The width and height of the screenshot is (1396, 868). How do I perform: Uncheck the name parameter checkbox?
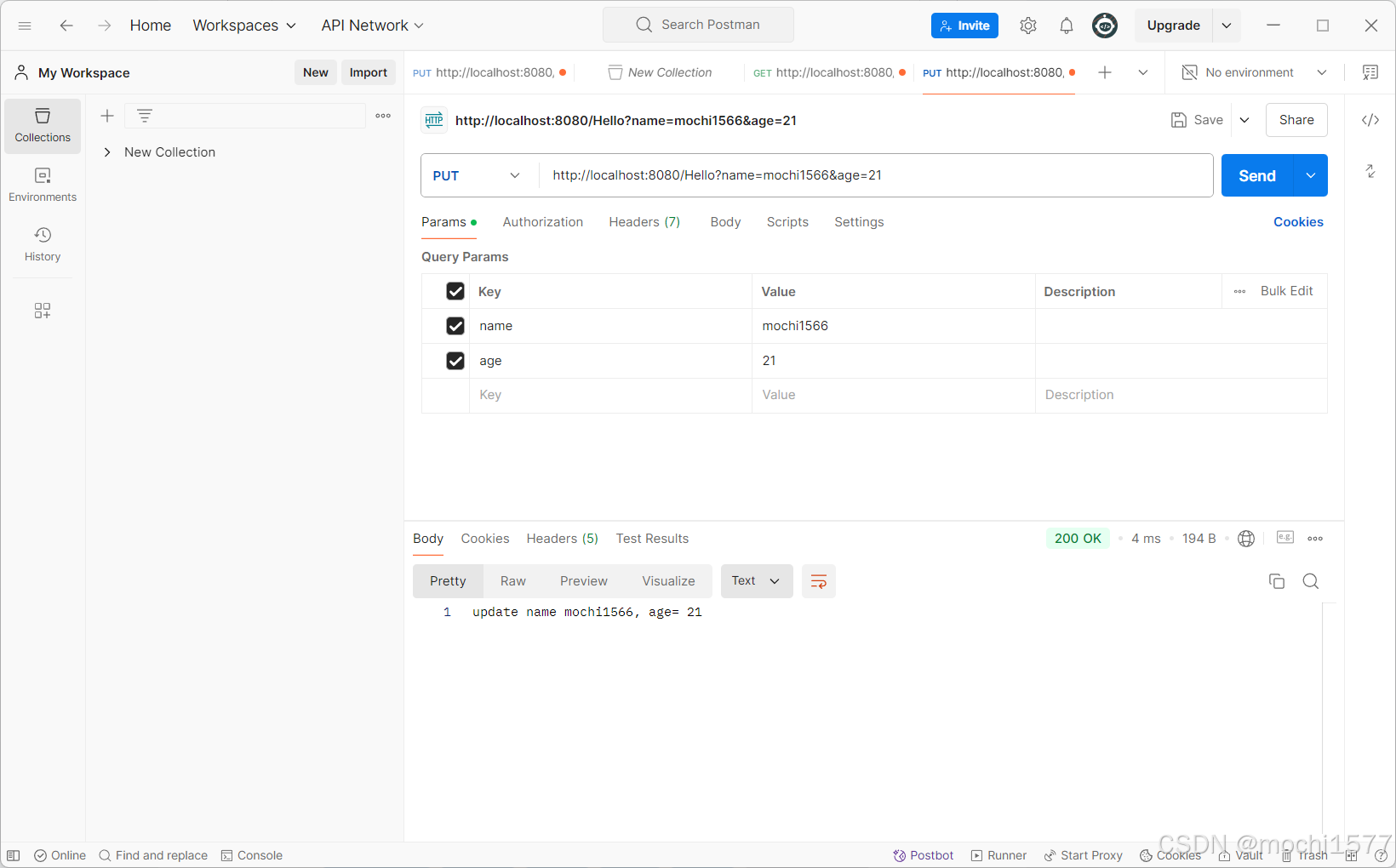pyautogui.click(x=455, y=326)
